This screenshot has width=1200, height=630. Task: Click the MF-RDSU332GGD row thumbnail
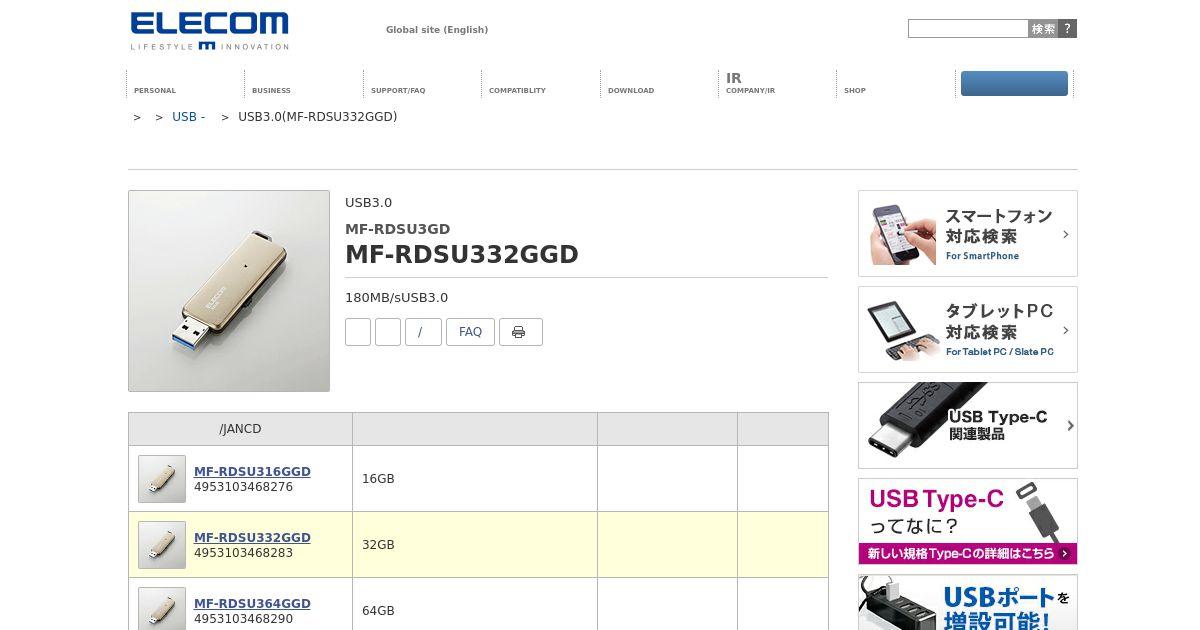pos(162,545)
